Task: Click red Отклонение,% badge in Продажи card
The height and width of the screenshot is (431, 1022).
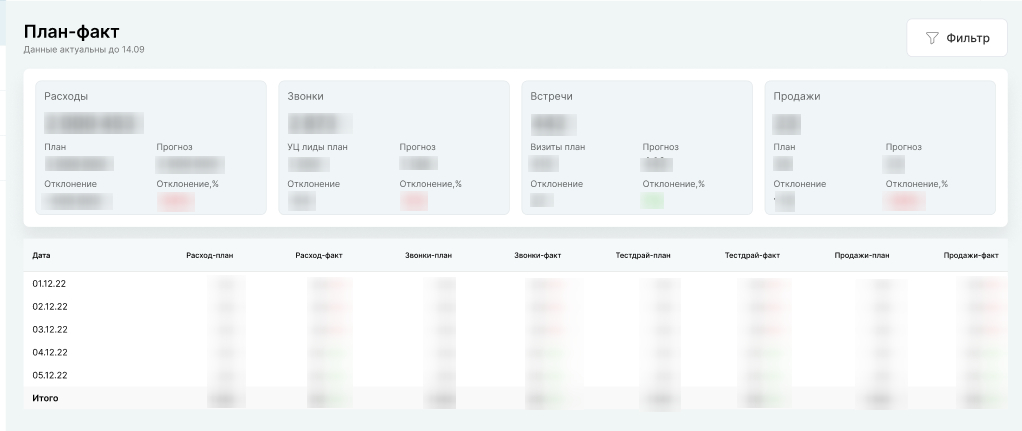Action: (x=904, y=201)
